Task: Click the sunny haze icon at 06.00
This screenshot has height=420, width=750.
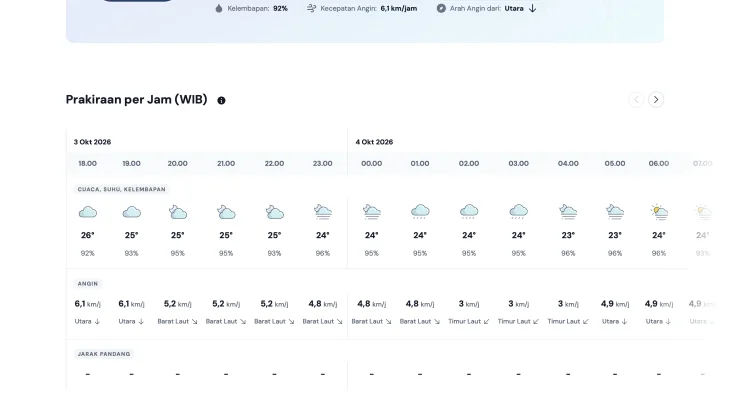Action: click(659, 211)
